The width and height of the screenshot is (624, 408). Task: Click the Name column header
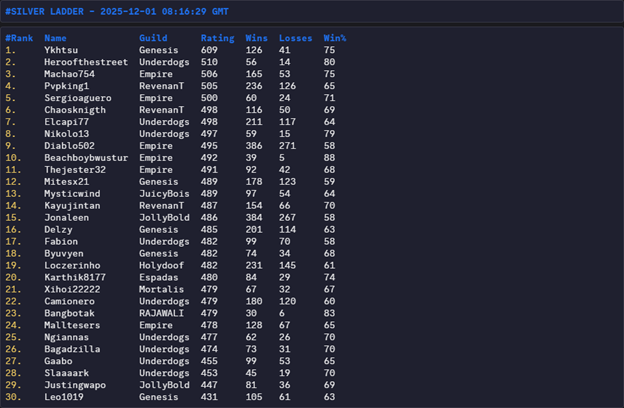(x=55, y=38)
